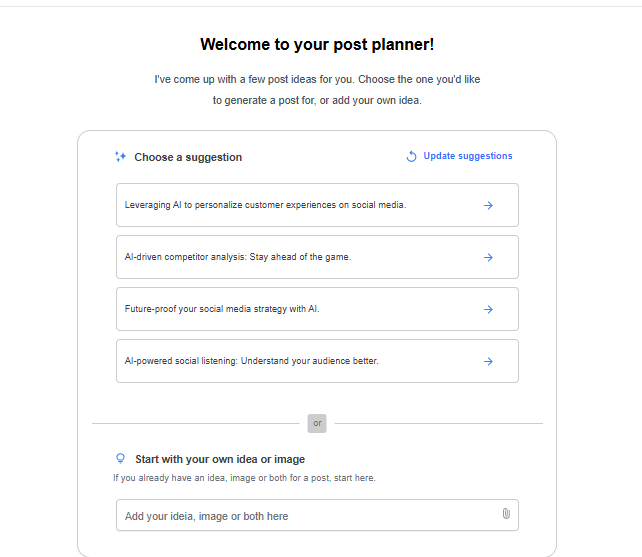Click the hint text about starting with an idea
This screenshot has width=642, height=557.
[x=244, y=478]
